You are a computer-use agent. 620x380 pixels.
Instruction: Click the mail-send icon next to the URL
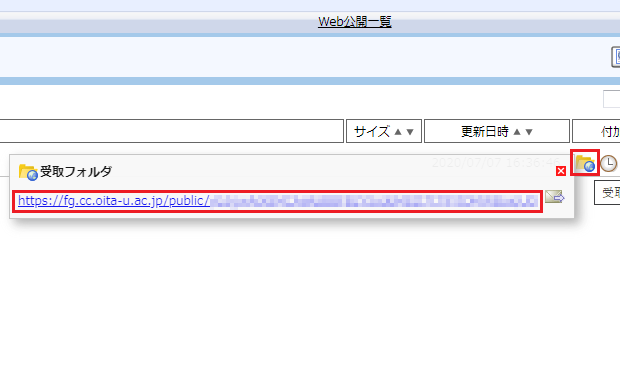tap(554, 197)
